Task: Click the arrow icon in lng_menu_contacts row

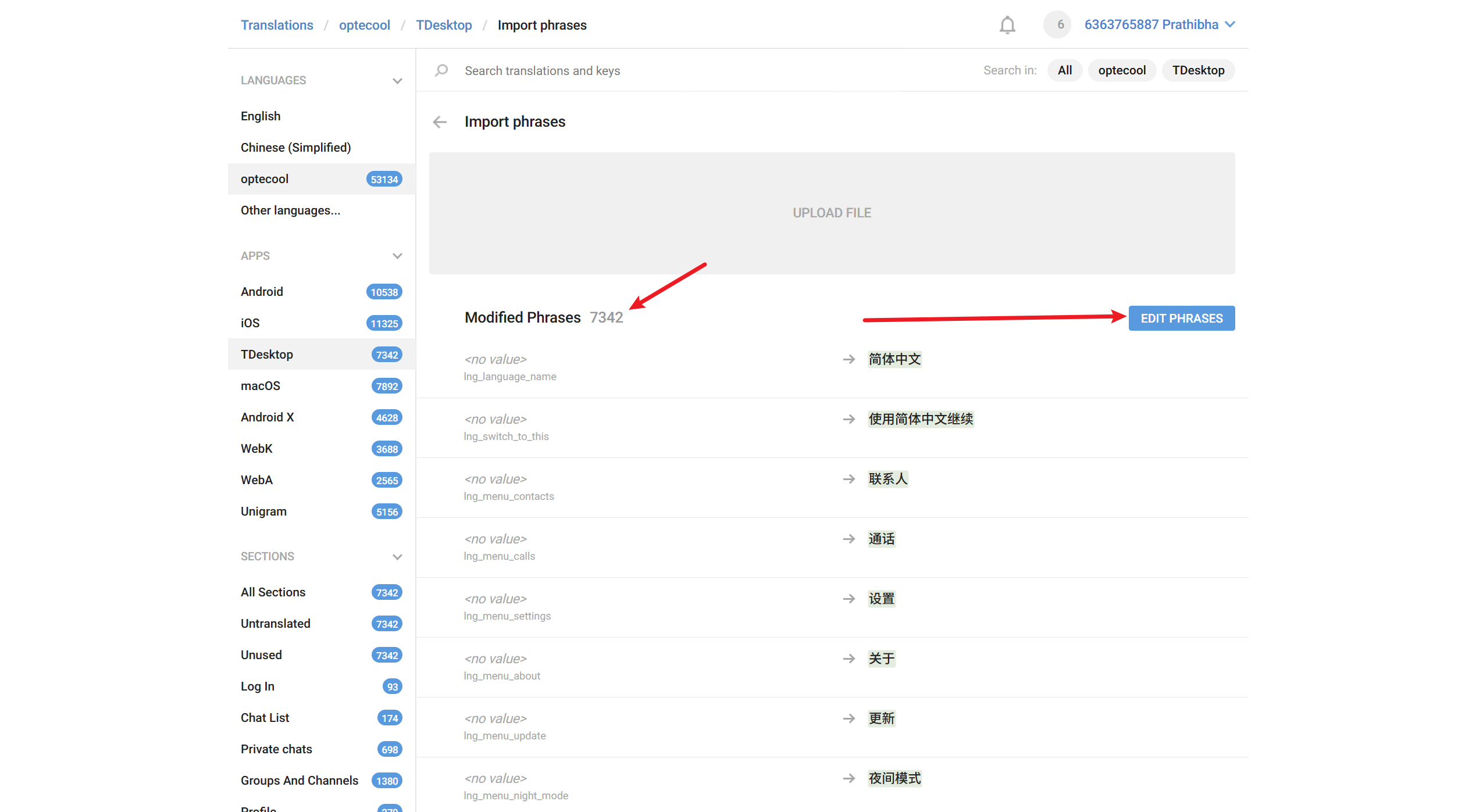Action: 849,479
